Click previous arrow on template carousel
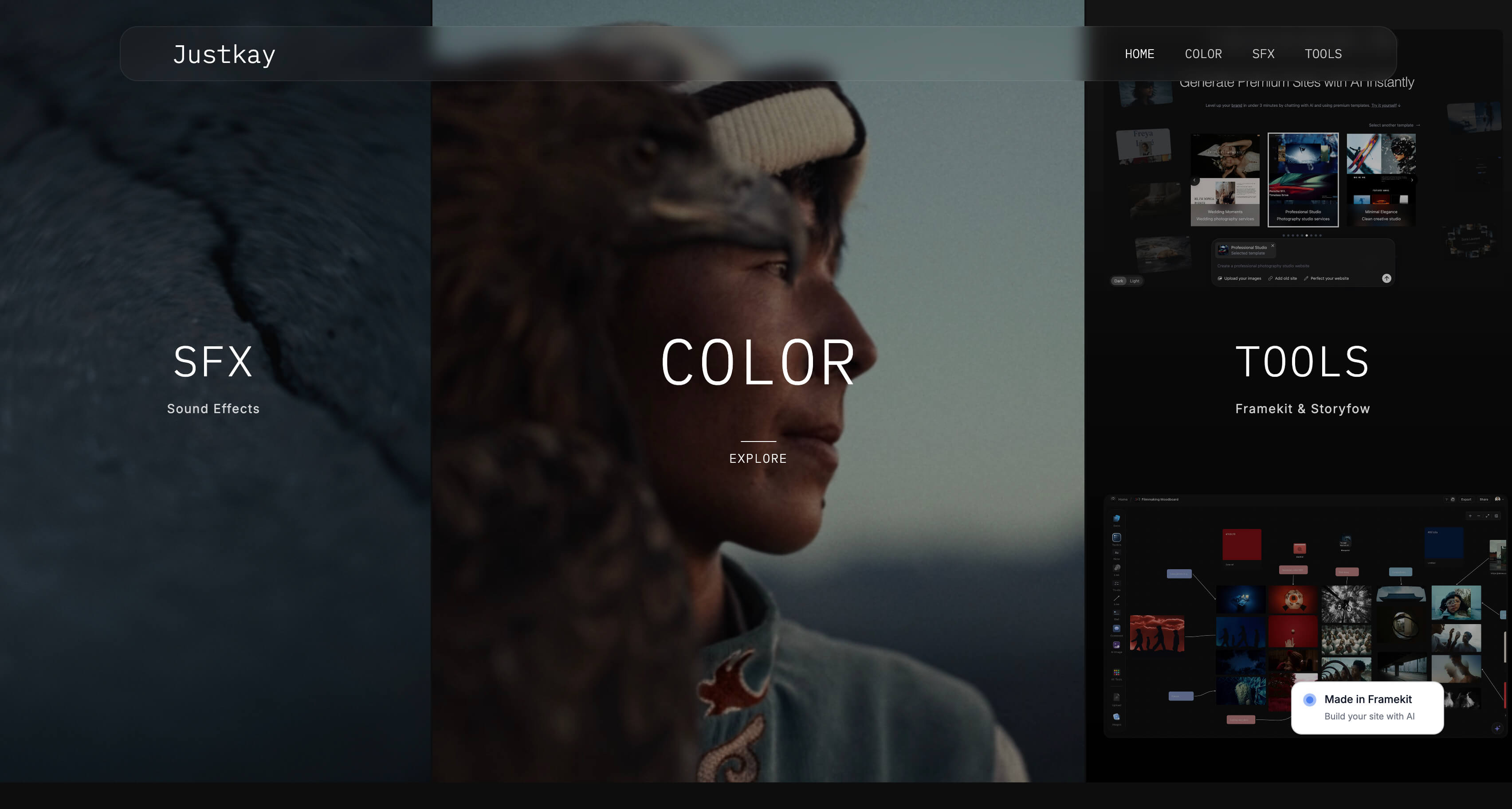Screen dimensions: 1512x809 point(1194,180)
